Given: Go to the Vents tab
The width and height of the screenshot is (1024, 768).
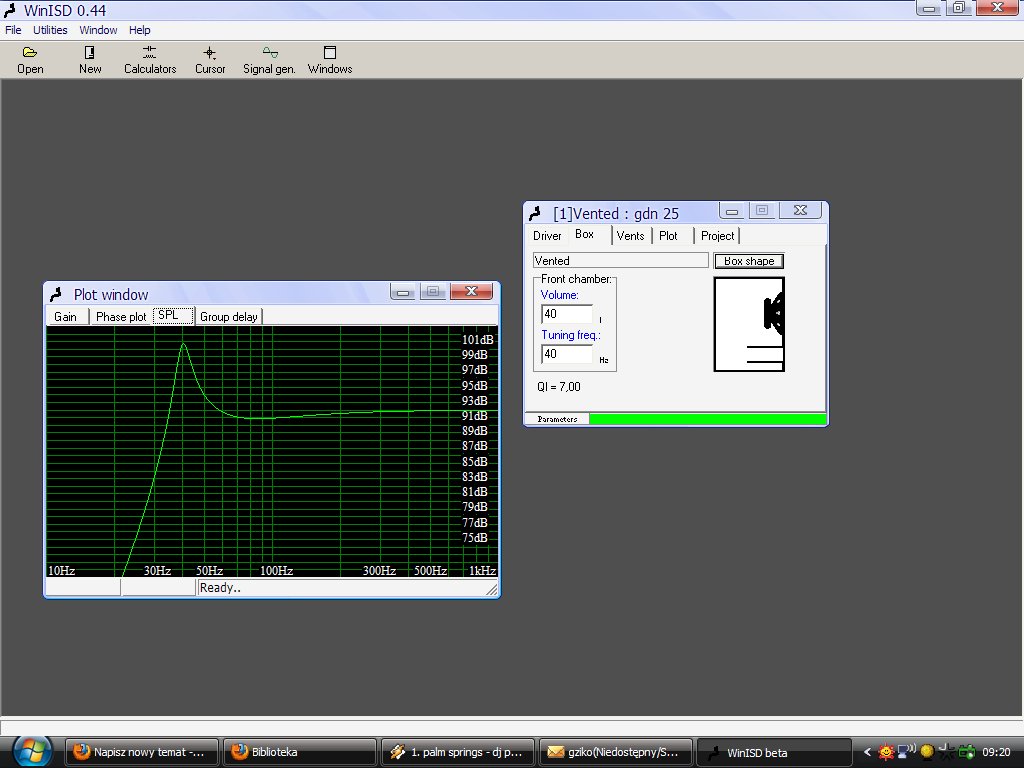Looking at the screenshot, I should (630, 236).
